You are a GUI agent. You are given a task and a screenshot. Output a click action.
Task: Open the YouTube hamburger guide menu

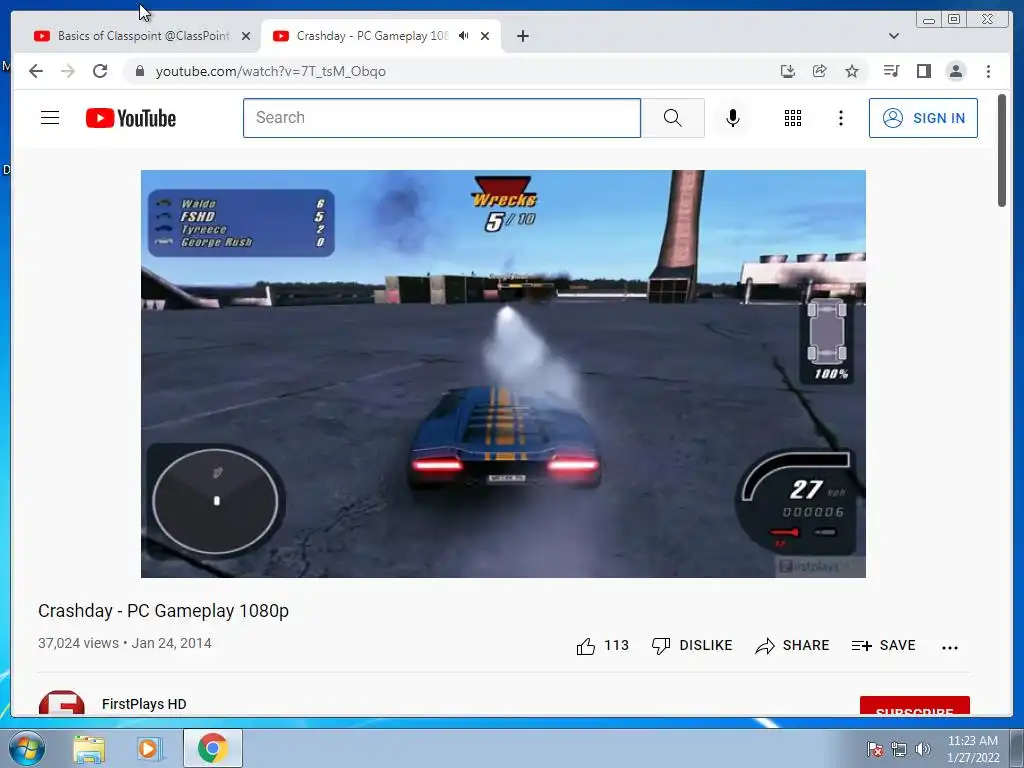50,118
